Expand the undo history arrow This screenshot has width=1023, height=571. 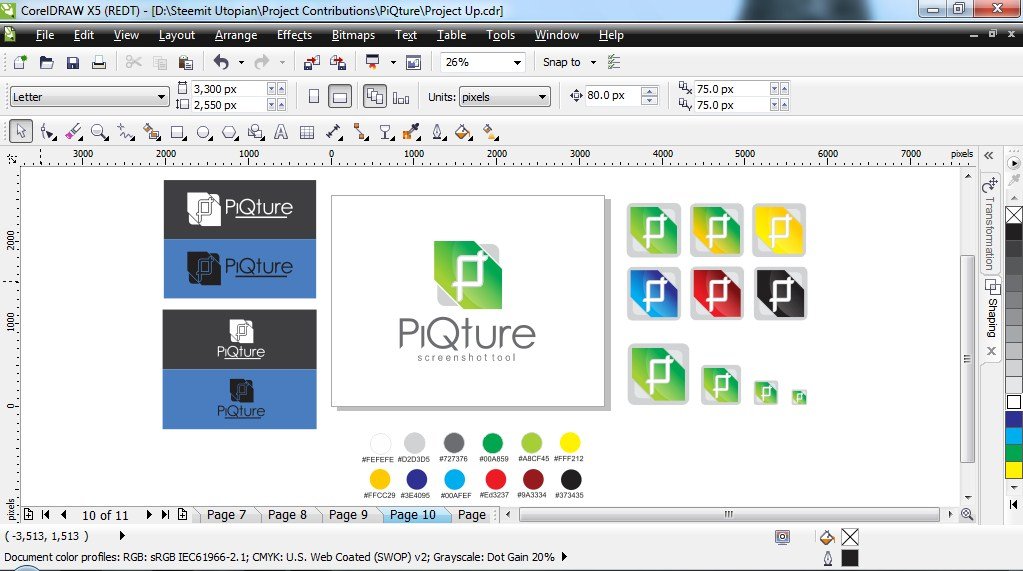241,62
